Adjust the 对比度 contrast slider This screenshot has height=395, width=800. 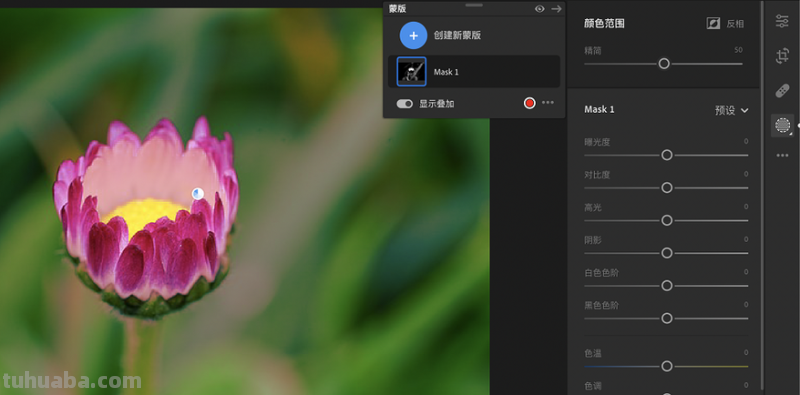tap(666, 188)
